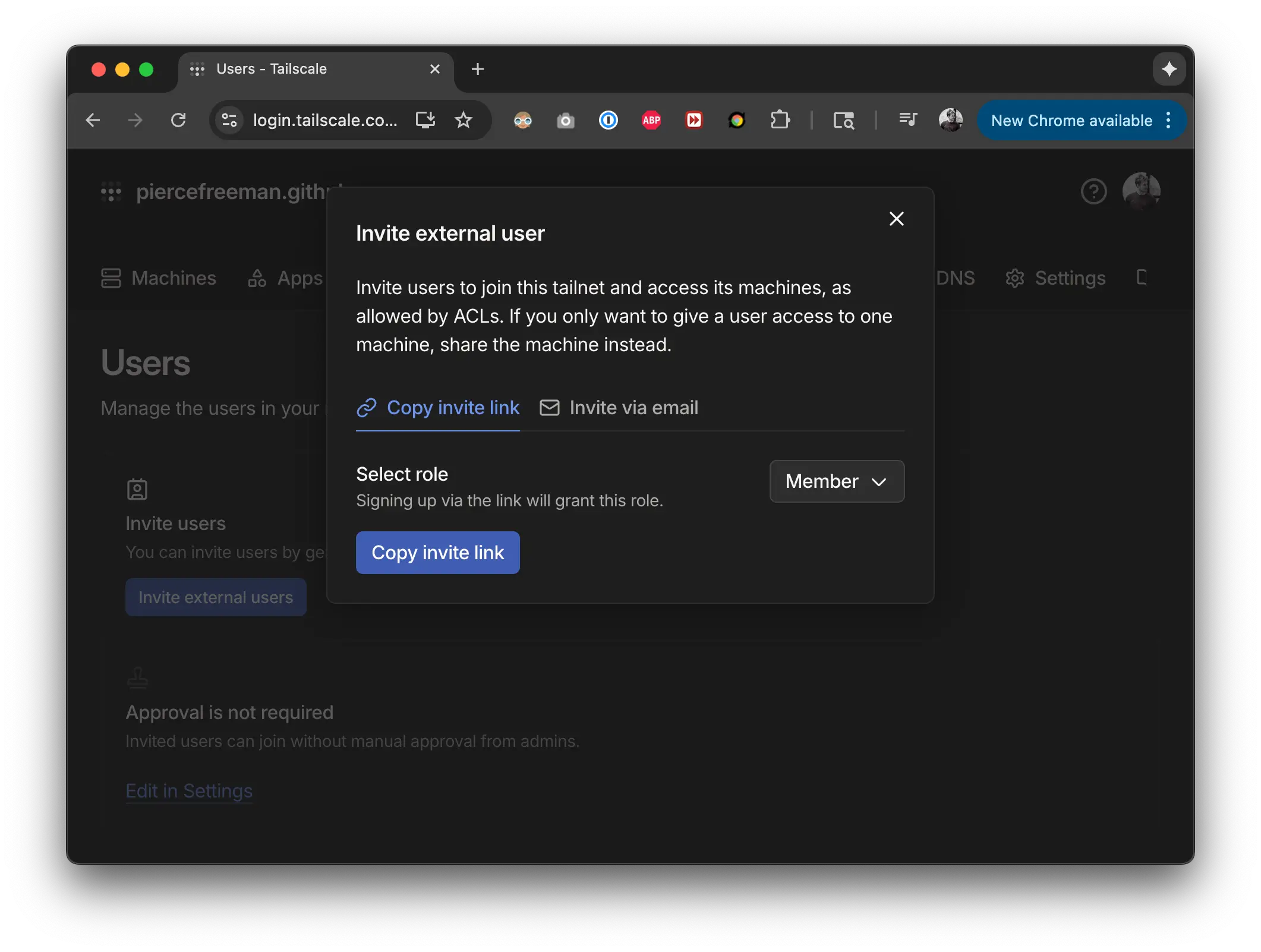Open the Adblock Plus extension
Image resolution: width=1261 pixels, height=952 pixels.
click(x=651, y=120)
